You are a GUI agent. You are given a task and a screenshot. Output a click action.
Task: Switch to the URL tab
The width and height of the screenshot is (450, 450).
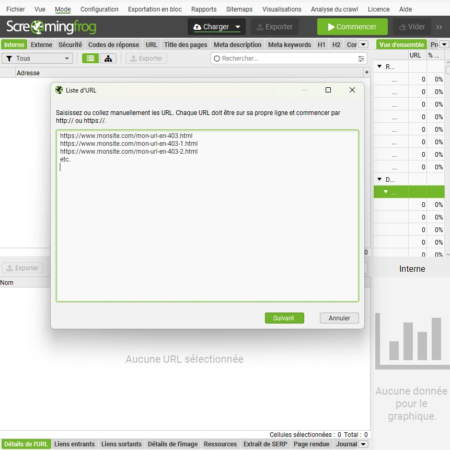(x=151, y=45)
